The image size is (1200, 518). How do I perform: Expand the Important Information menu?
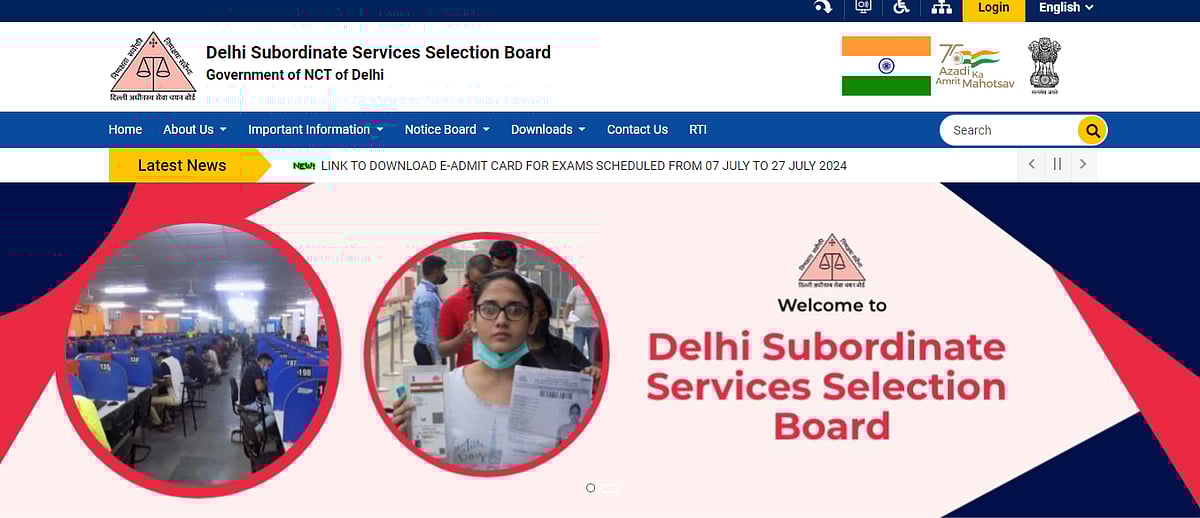pos(316,129)
